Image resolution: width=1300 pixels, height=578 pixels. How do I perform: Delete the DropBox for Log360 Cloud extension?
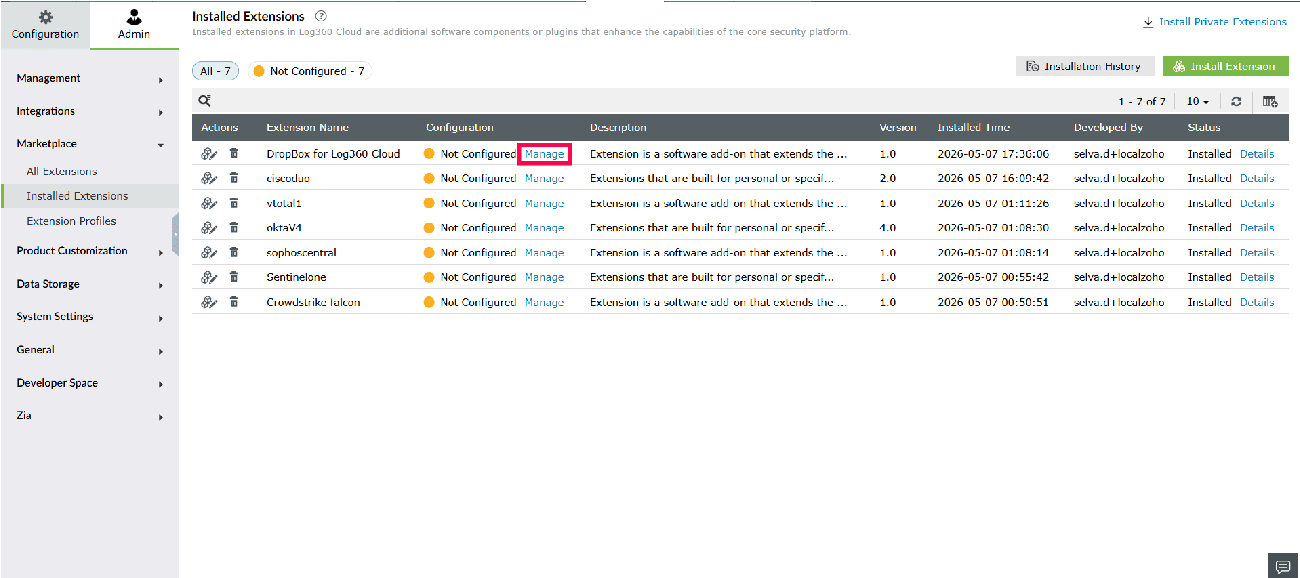pos(234,154)
